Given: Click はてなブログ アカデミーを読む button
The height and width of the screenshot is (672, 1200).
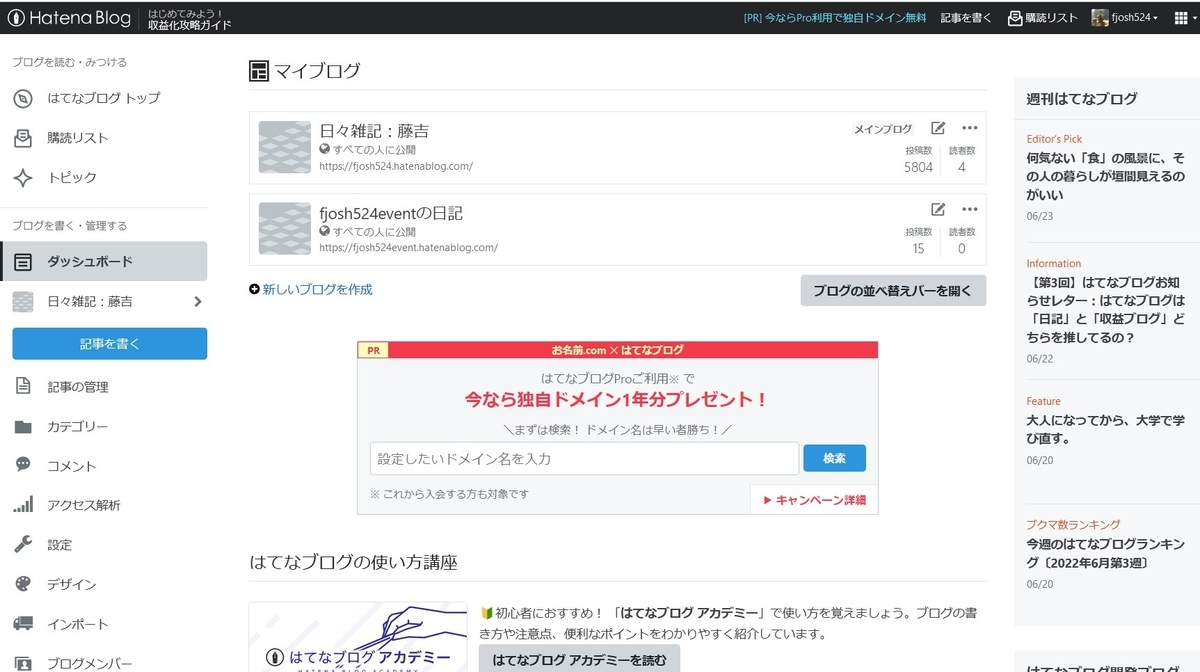Looking at the screenshot, I should coord(579,660).
